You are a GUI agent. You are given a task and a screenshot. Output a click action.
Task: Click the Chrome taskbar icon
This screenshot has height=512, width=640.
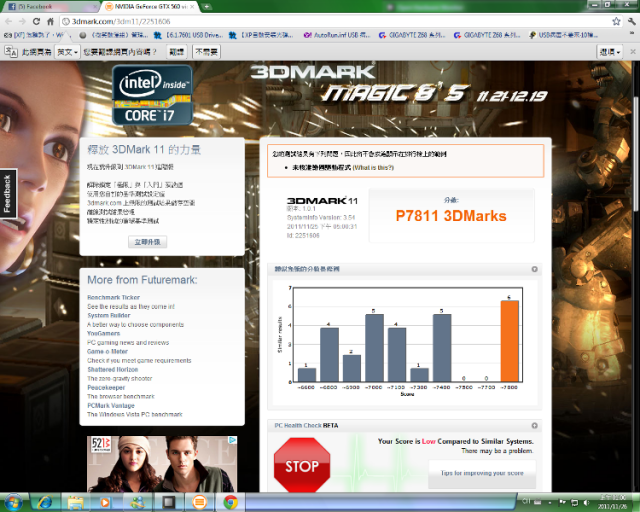tap(230, 502)
